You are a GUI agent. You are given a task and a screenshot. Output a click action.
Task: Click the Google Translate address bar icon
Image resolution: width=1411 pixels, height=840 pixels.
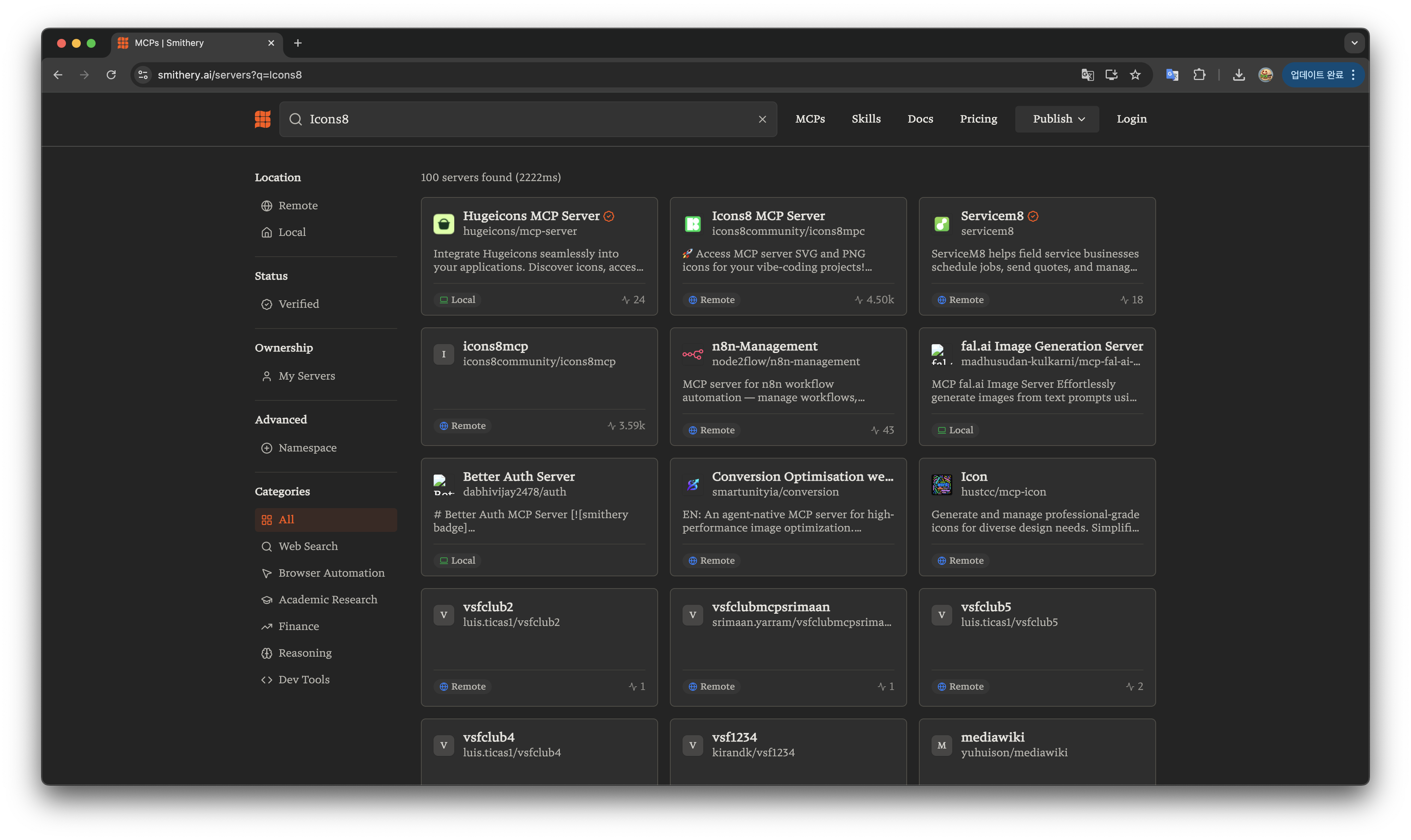tap(1087, 75)
